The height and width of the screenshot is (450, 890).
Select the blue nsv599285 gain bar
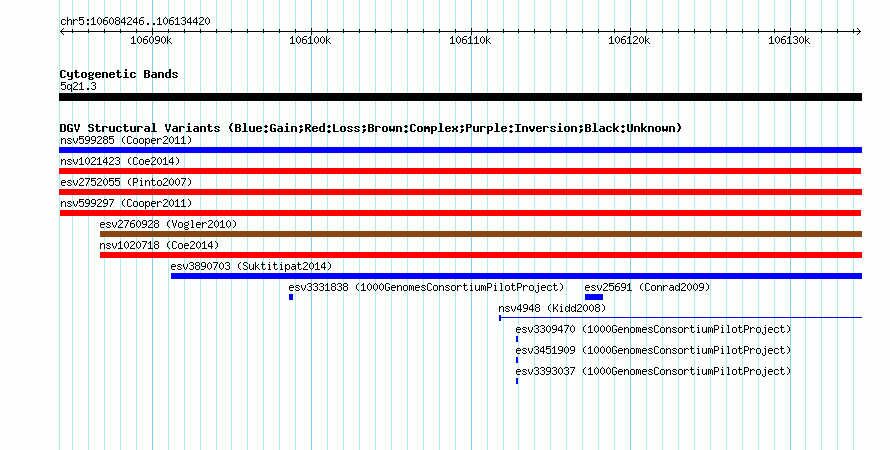460,150
